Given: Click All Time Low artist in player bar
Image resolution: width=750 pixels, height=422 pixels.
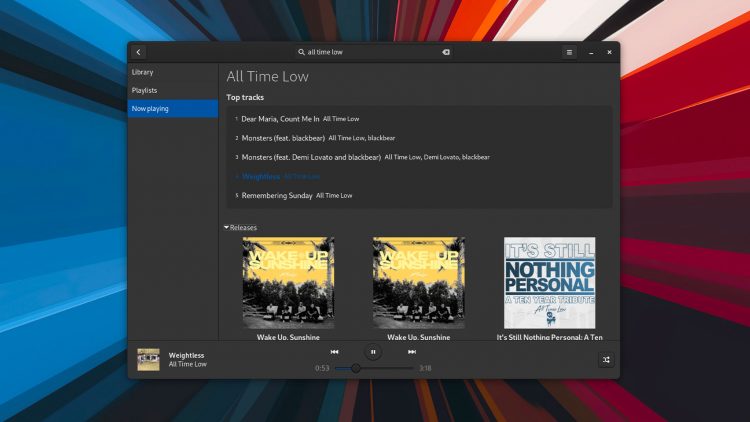Looking at the screenshot, I should click(188, 364).
